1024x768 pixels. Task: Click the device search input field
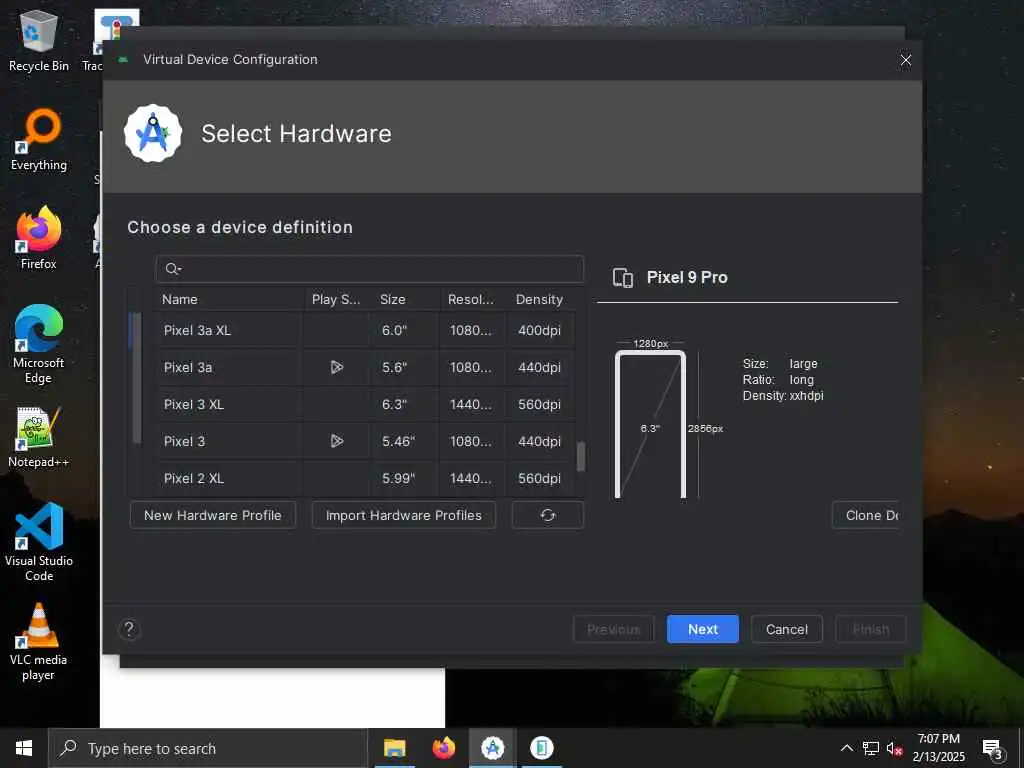pyautogui.click(x=370, y=269)
